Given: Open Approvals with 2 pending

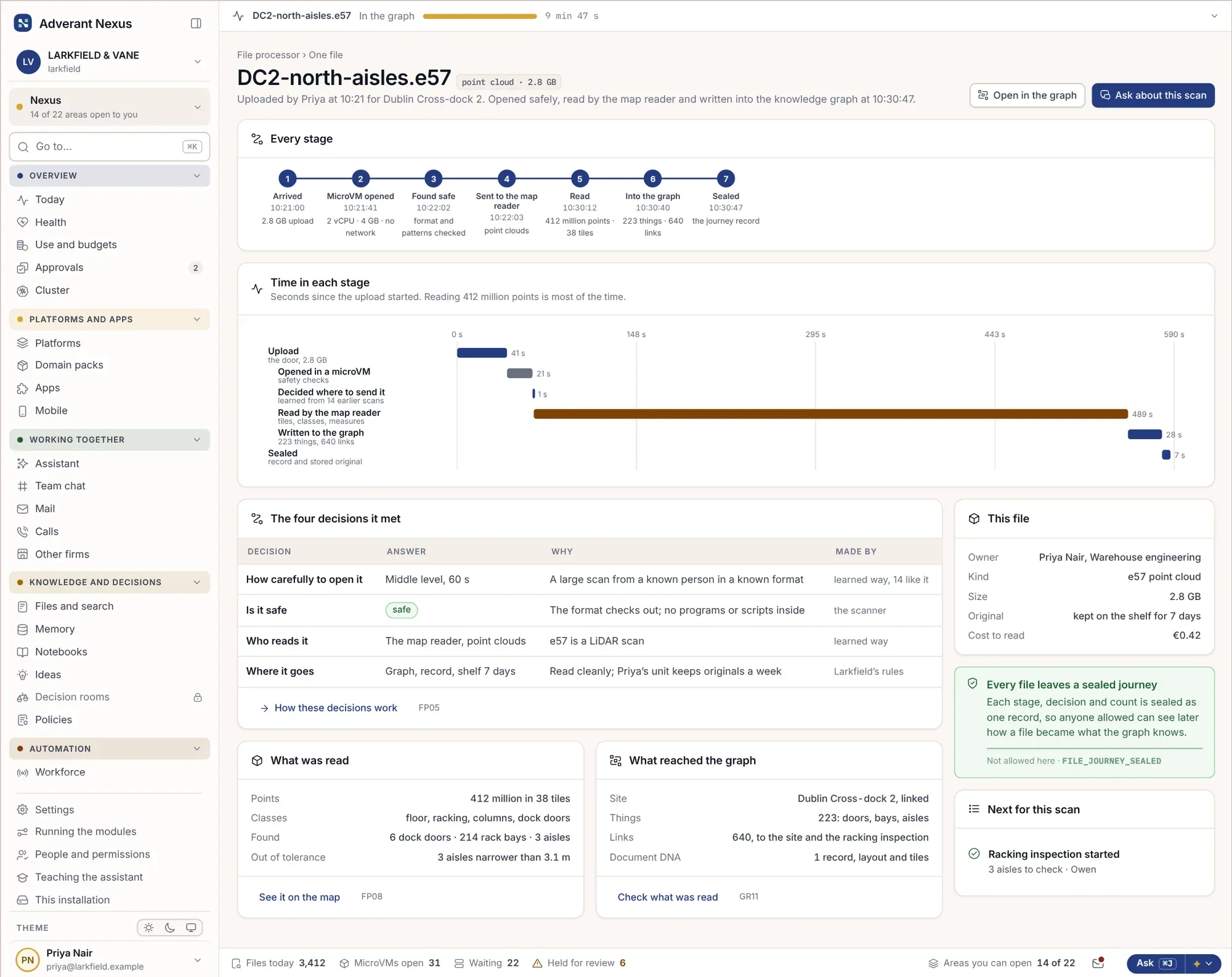Looking at the screenshot, I should pos(110,267).
